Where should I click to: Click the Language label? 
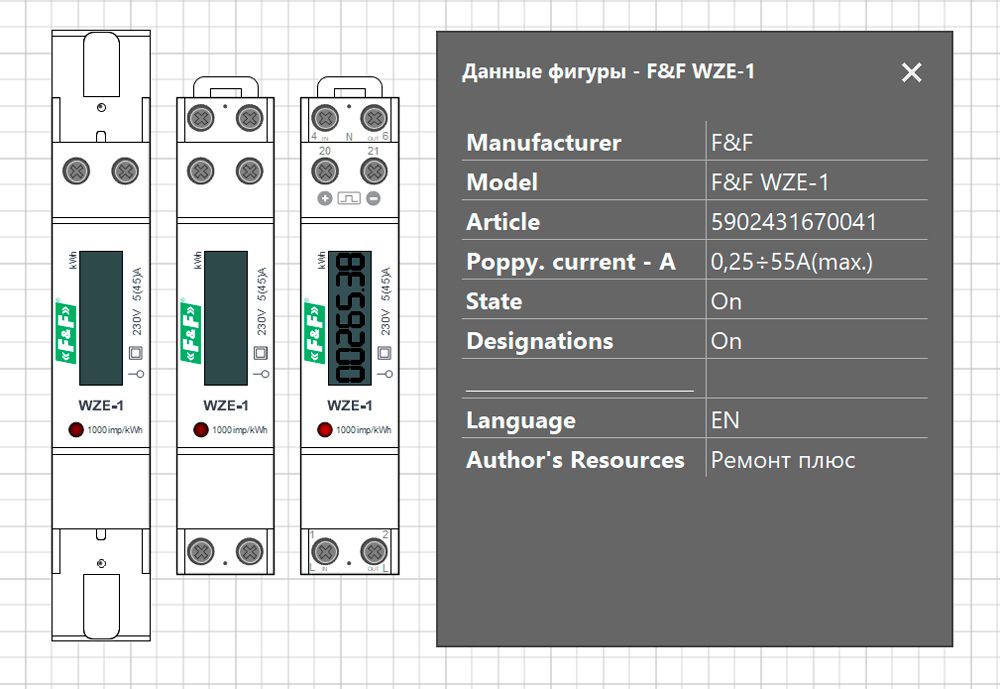pos(520,420)
